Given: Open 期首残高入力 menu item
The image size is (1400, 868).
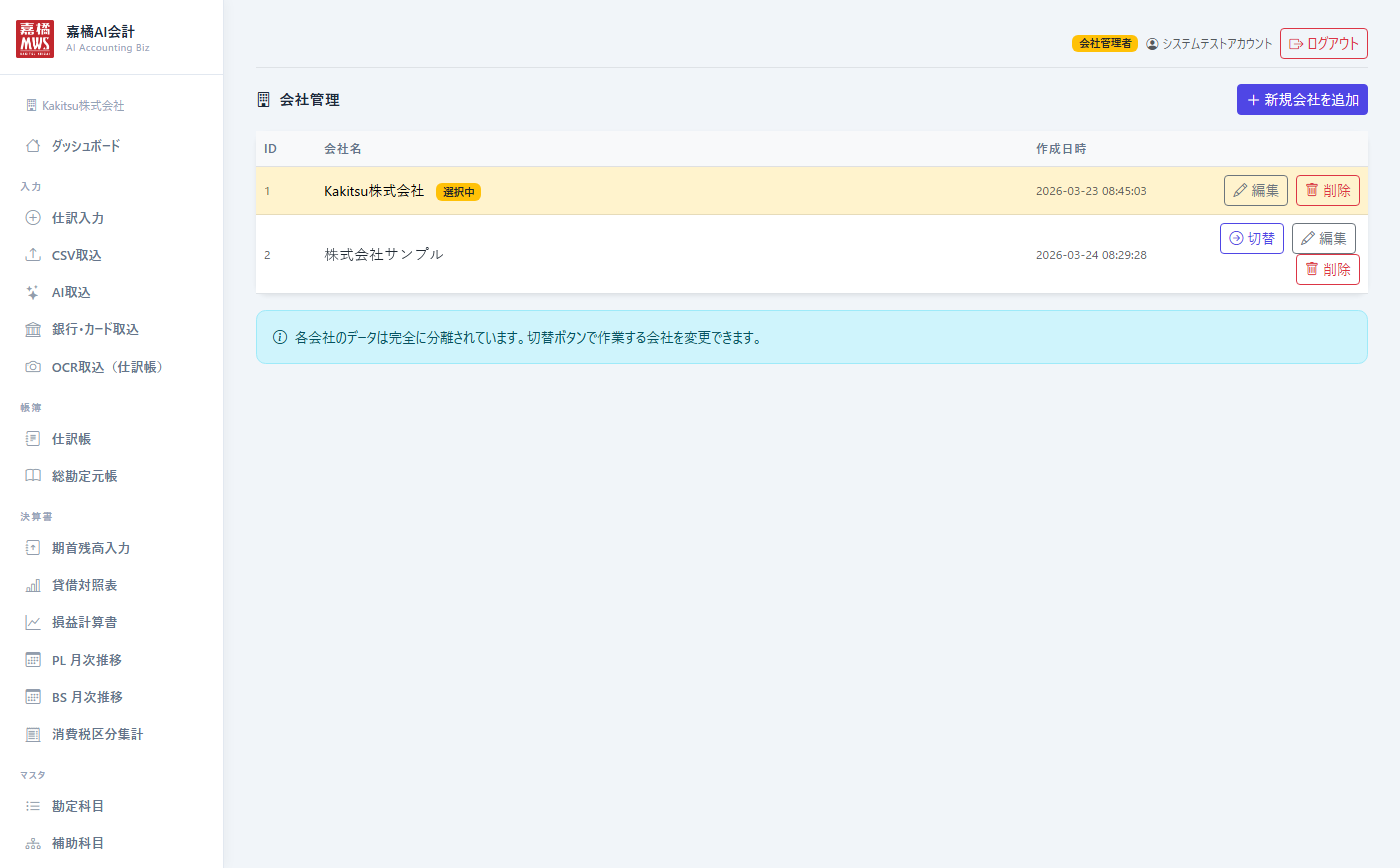Looking at the screenshot, I should tap(111, 548).
